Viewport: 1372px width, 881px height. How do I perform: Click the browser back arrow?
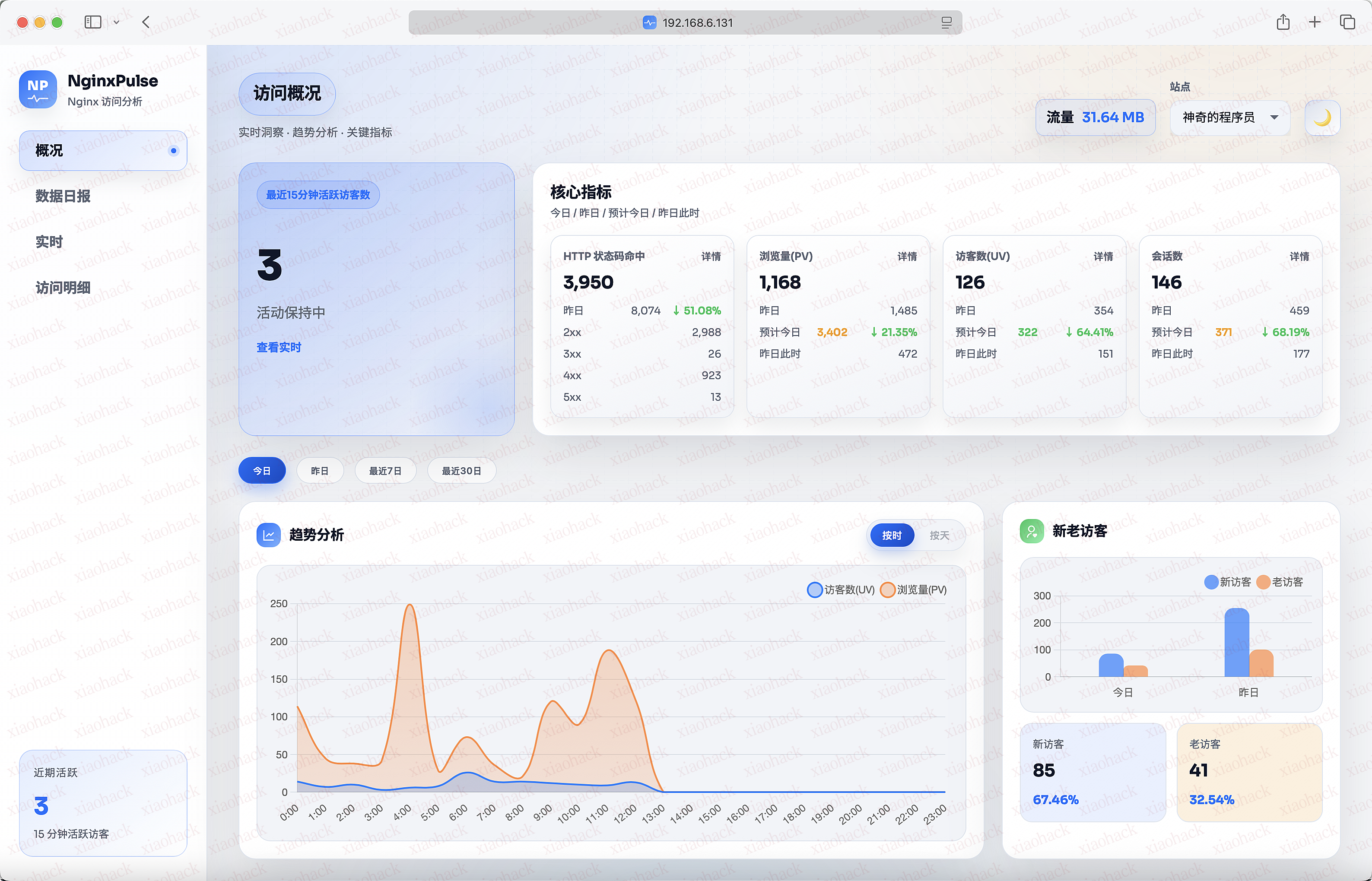(146, 22)
